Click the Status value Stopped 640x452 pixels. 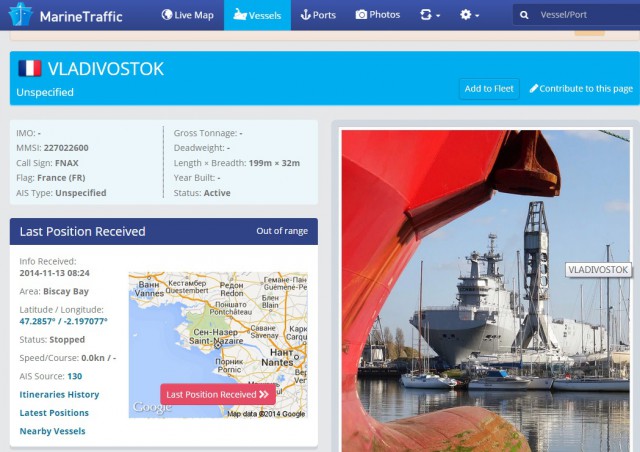[67, 340]
